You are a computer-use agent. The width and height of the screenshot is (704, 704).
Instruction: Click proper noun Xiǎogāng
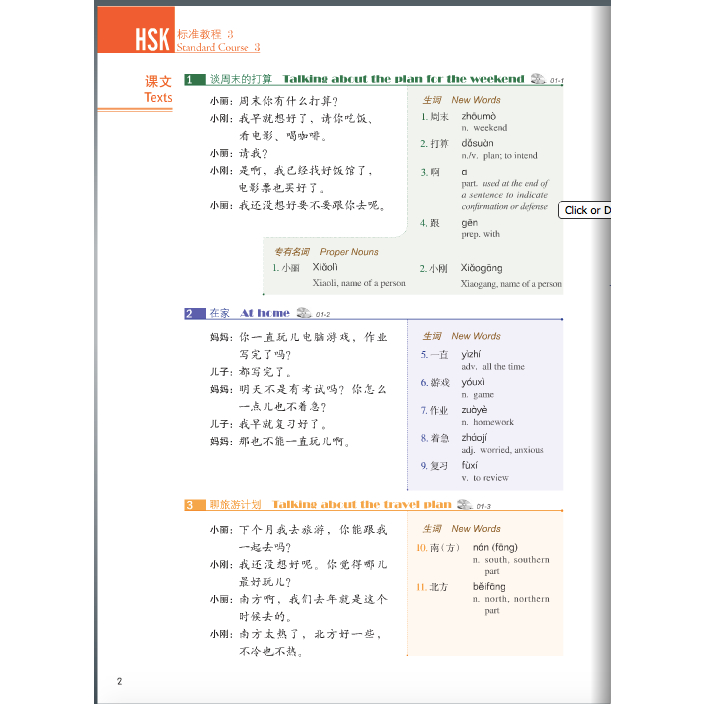pos(481,268)
